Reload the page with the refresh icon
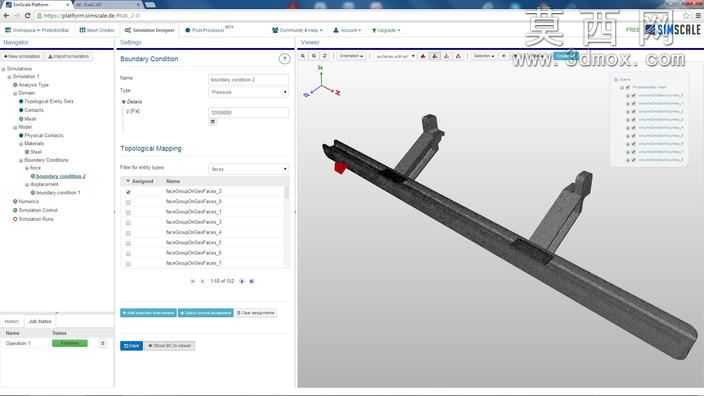The height and width of the screenshot is (396, 704). [x=27, y=16]
